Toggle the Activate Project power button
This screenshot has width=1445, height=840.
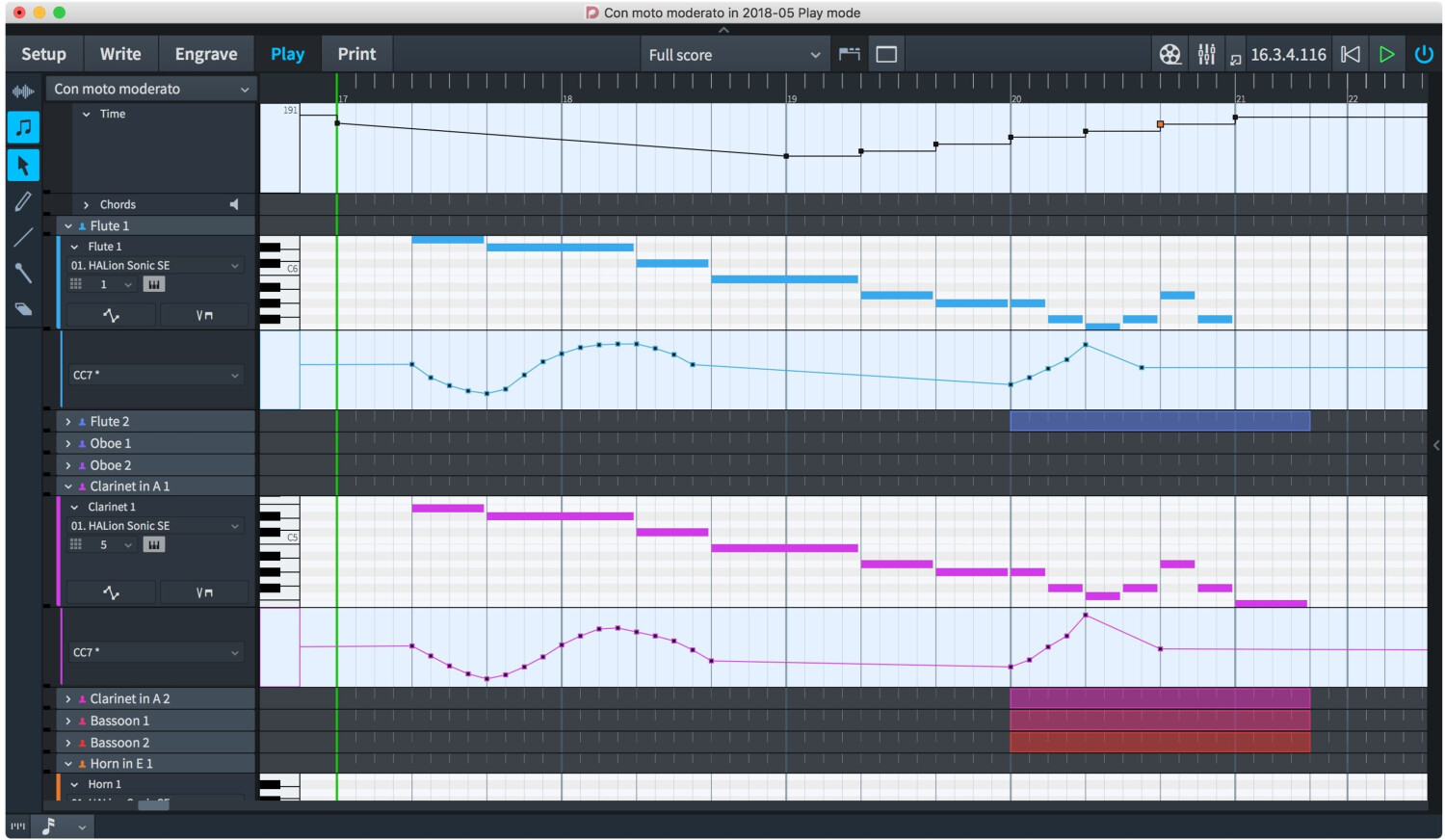(1423, 55)
